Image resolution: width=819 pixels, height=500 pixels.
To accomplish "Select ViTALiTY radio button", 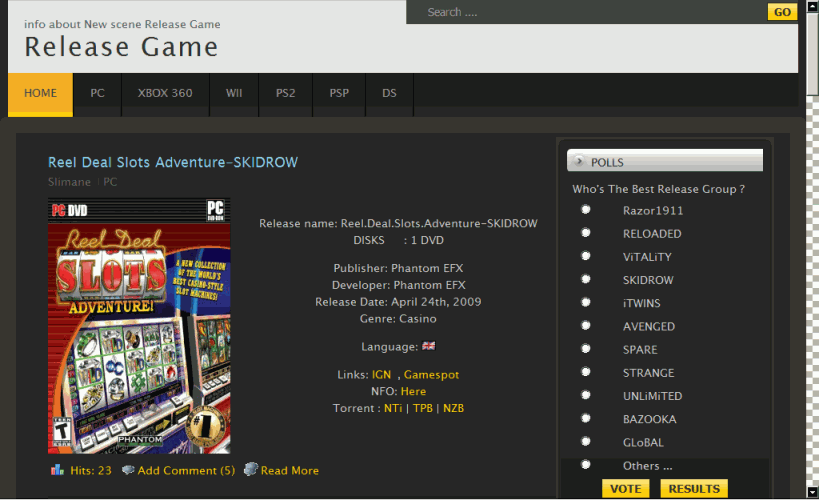I will point(586,256).
